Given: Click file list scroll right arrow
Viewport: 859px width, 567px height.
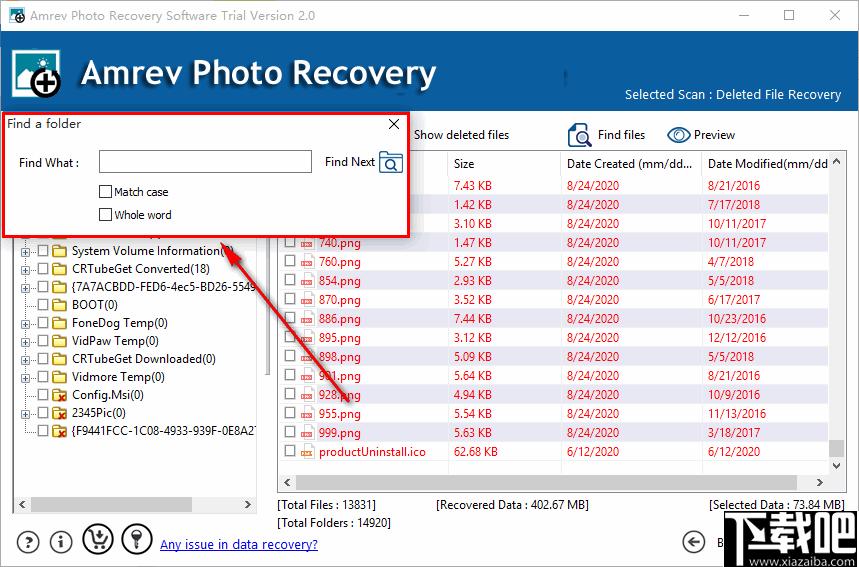Looking at the screenshot, I should [x=820, y=483].
